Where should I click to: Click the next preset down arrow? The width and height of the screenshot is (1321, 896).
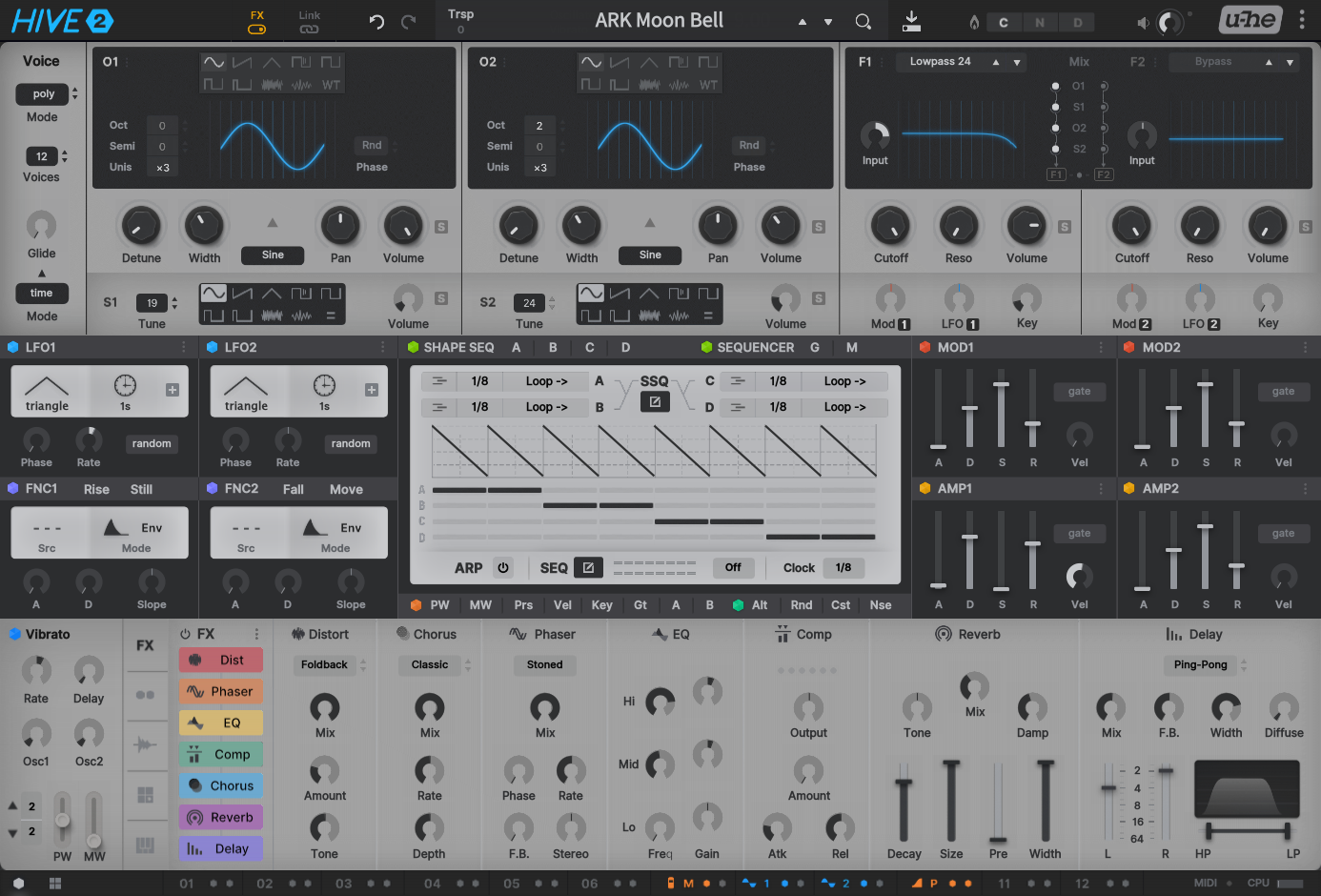tap(828, 22)
